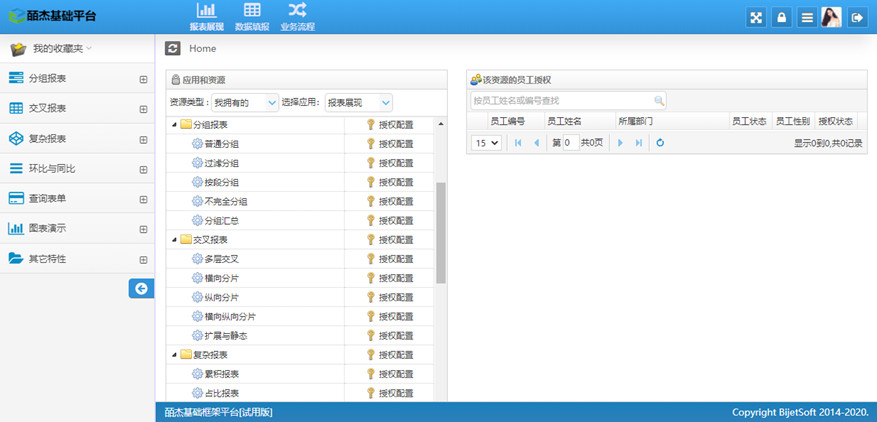Image resolution: width=877 pixels, height=422 pixels.
Task: Click the logout icon at top right
Action: [857, 17]
